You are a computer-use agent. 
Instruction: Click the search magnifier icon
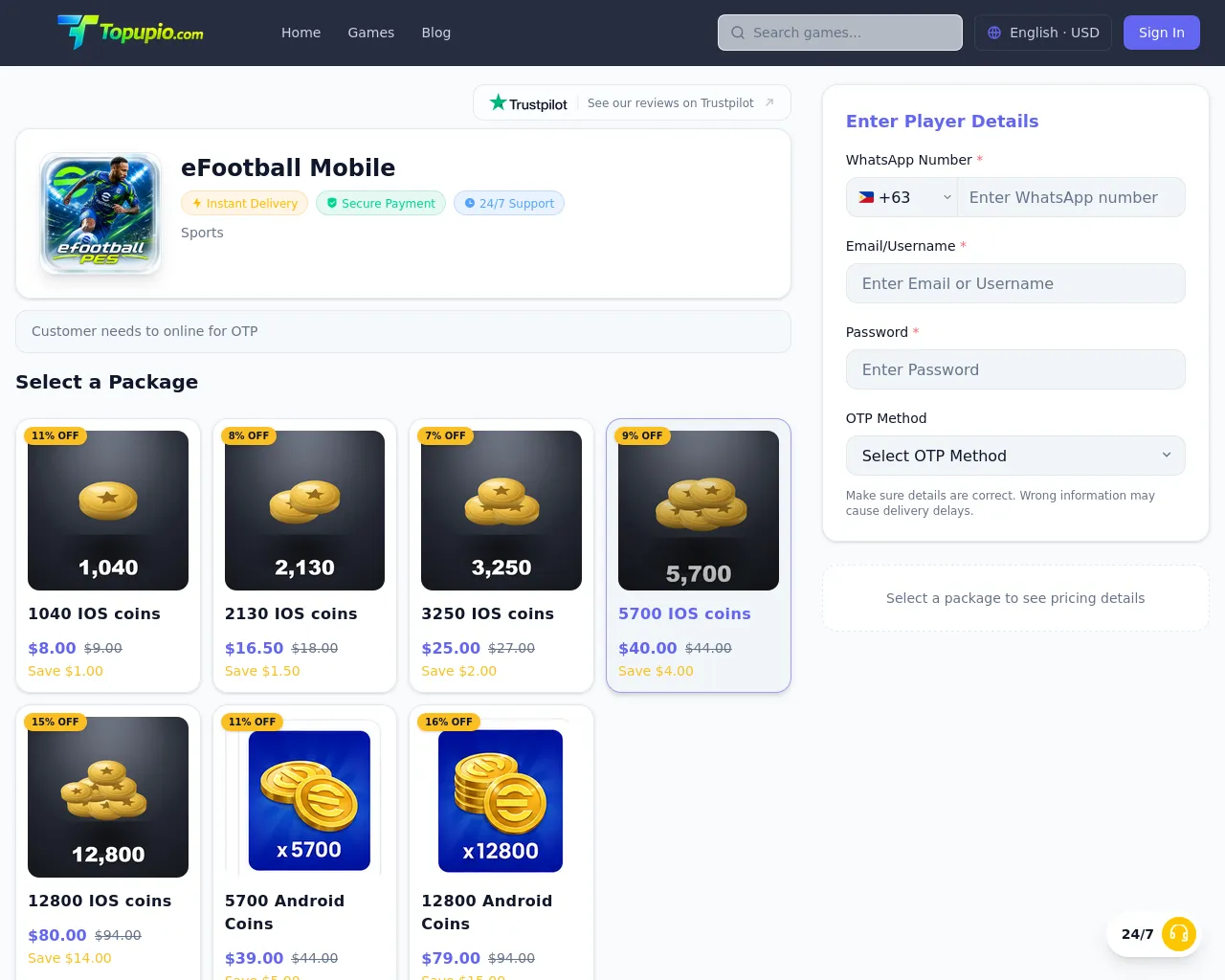pyautogui.click(x=738, y=33)
